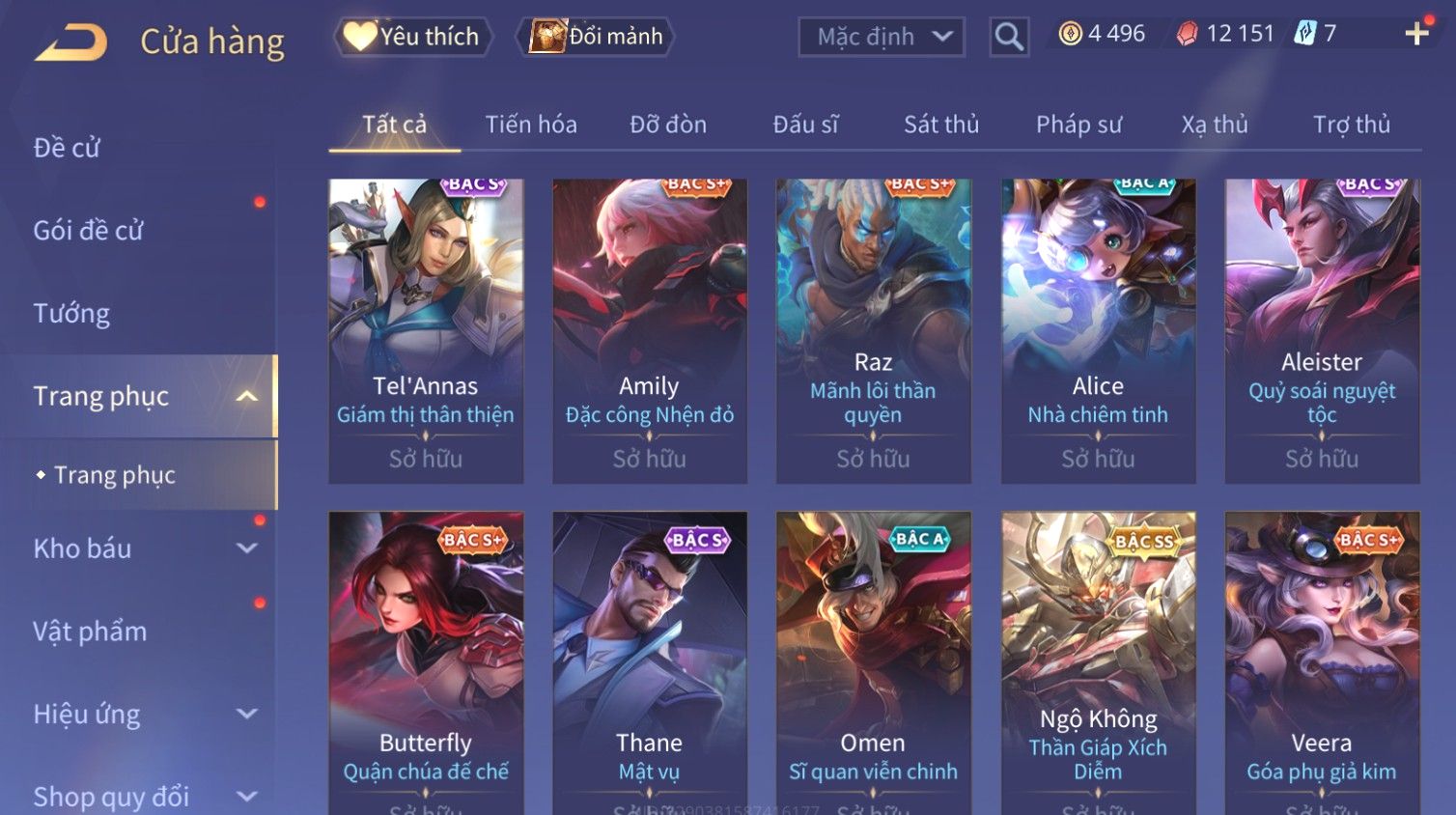Select the Ngộ Không Thần Giáp Xích Diễm skin
This screenshot has height=815, width=1456.
1098,663
